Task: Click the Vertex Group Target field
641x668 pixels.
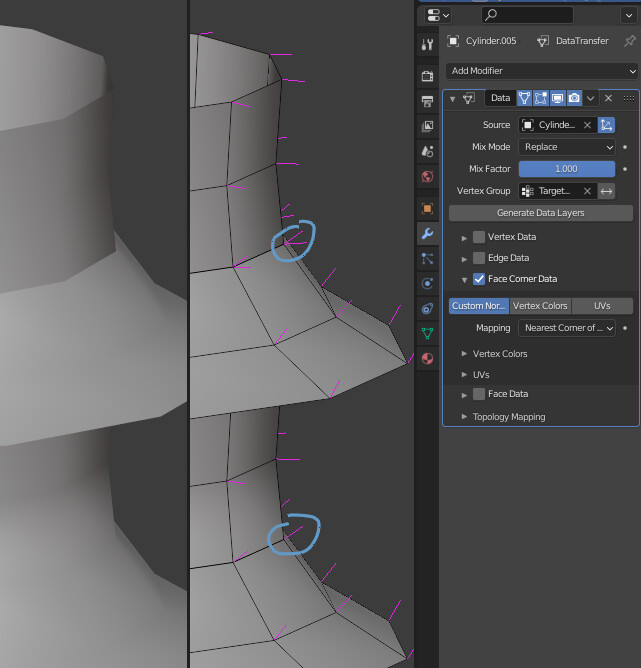Action: [558, 191]
